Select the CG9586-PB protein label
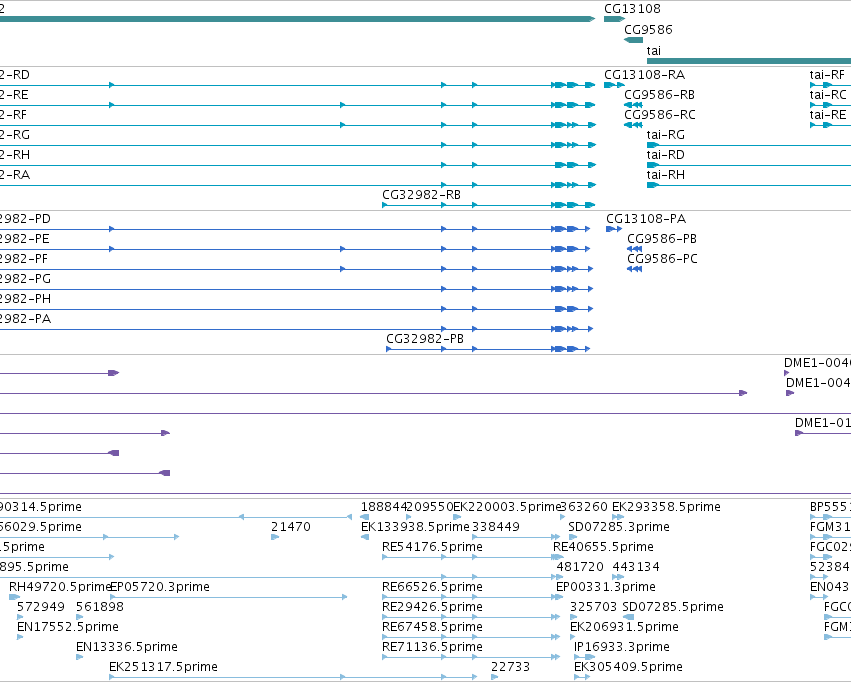Image resolution: width=851 pixels, height=682 pixels. click(x=662, y=239)
